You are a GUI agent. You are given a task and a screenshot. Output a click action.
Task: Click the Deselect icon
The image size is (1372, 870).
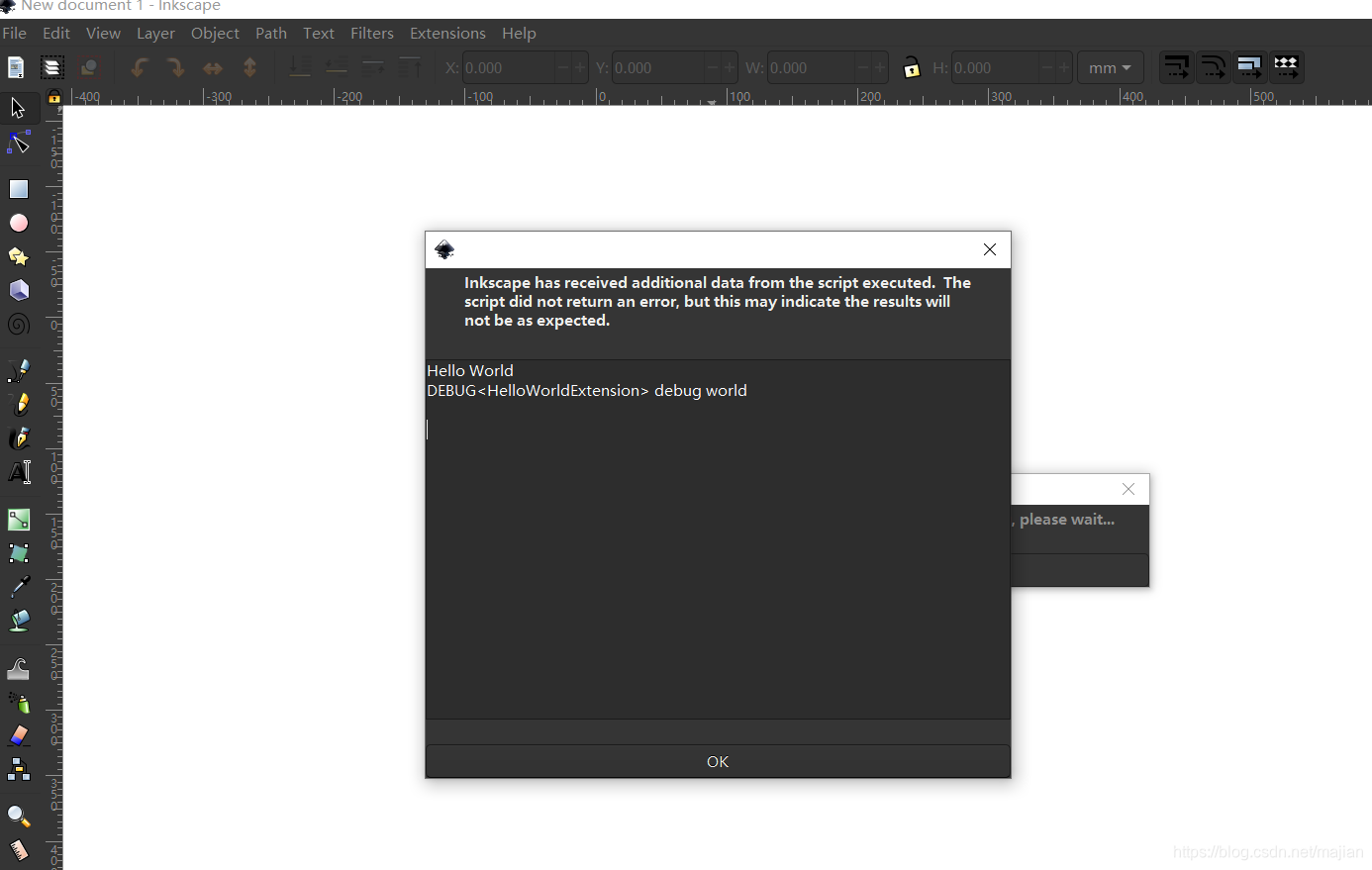[x=89, y=67]
